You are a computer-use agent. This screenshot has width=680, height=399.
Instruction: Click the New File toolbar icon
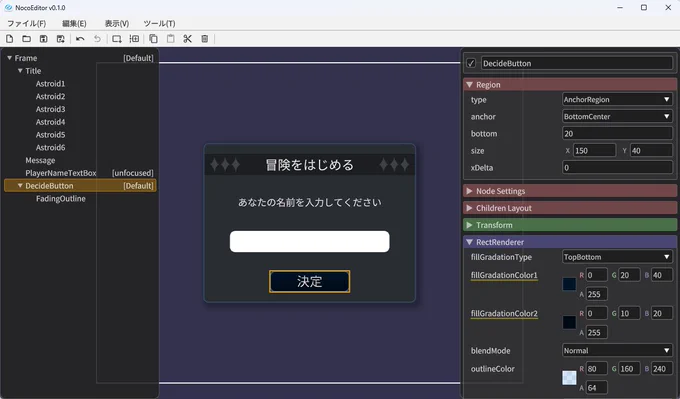pos(9,39)
